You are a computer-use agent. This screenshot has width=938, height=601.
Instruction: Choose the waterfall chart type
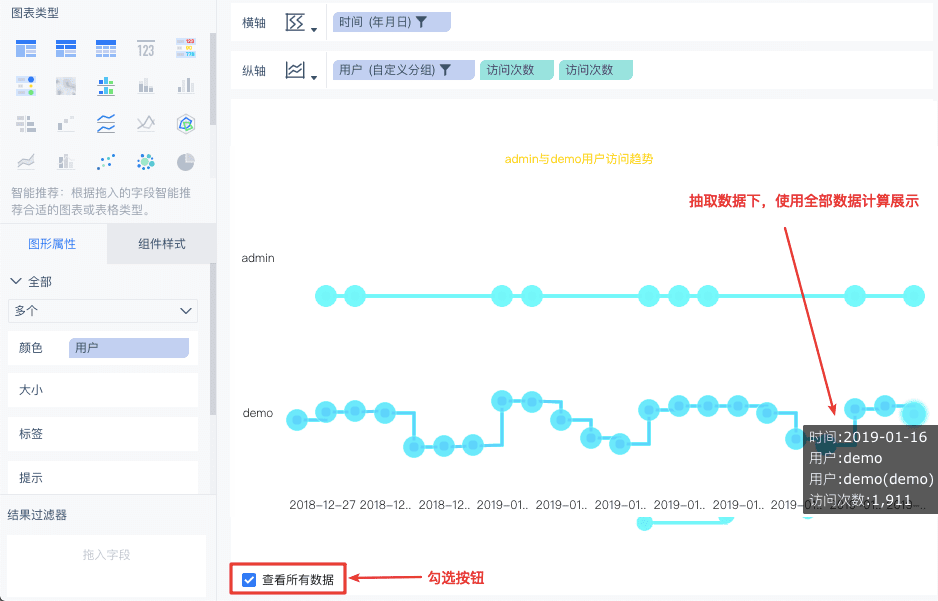coord(66,124)
